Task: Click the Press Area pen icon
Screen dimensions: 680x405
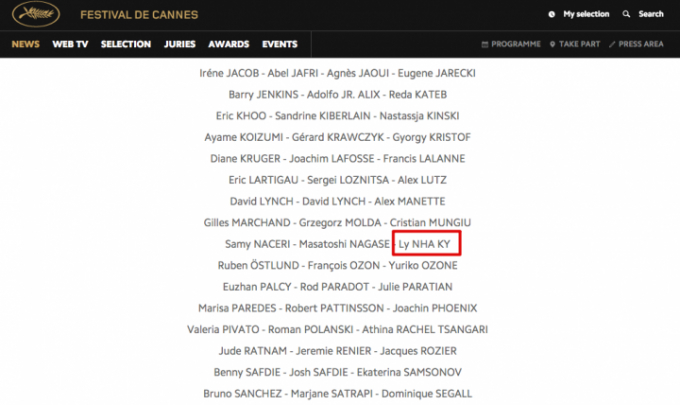Action: pyautogui.click(x=612, y=45)
